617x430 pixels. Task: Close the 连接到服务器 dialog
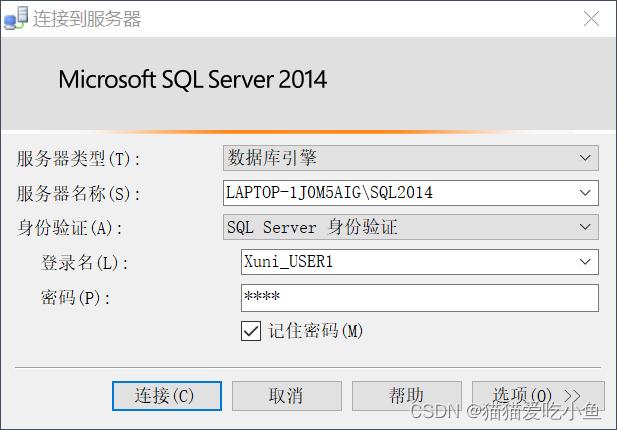pos(591,18)
